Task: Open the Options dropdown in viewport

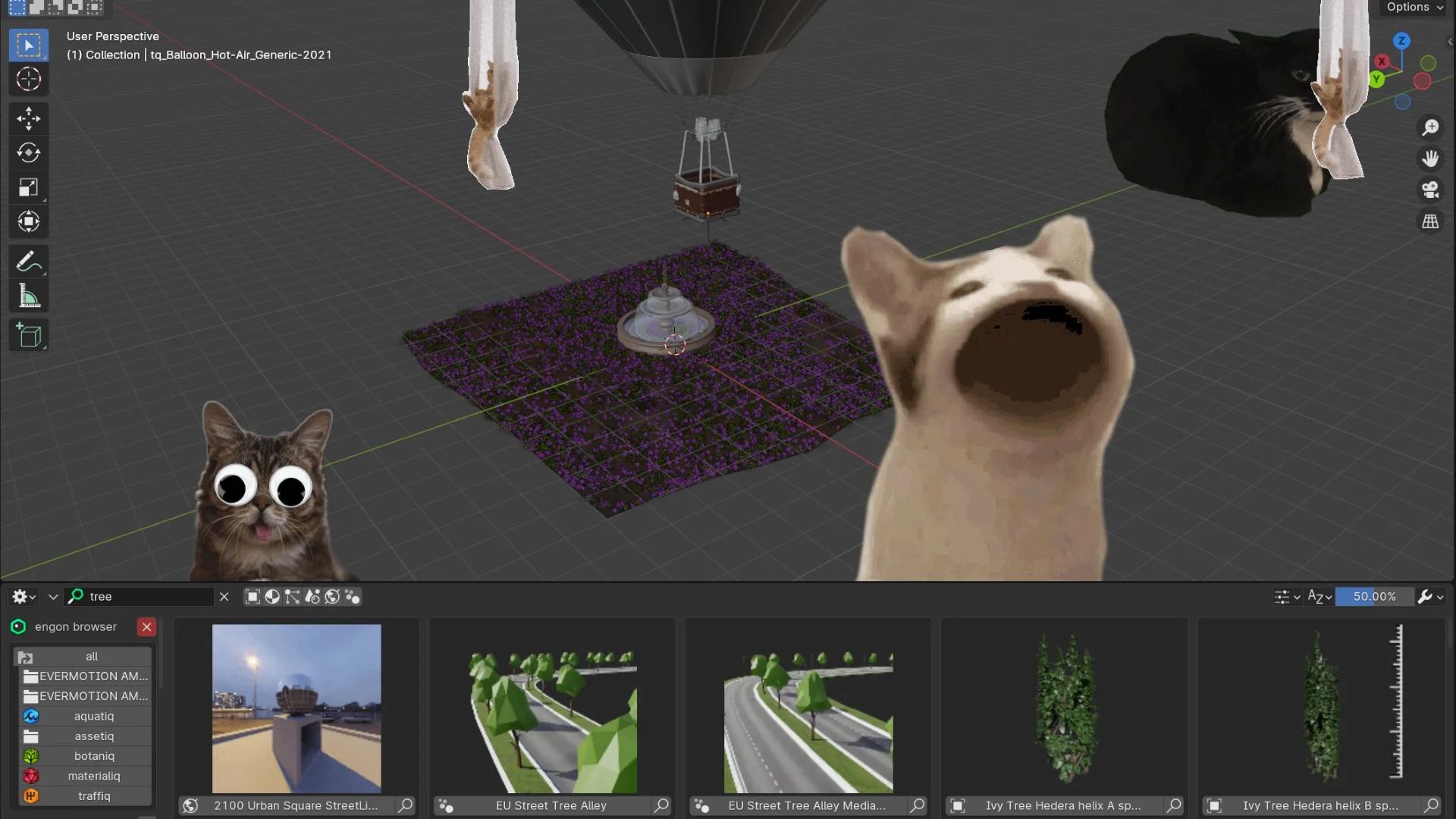Action: click(1414, 8)
